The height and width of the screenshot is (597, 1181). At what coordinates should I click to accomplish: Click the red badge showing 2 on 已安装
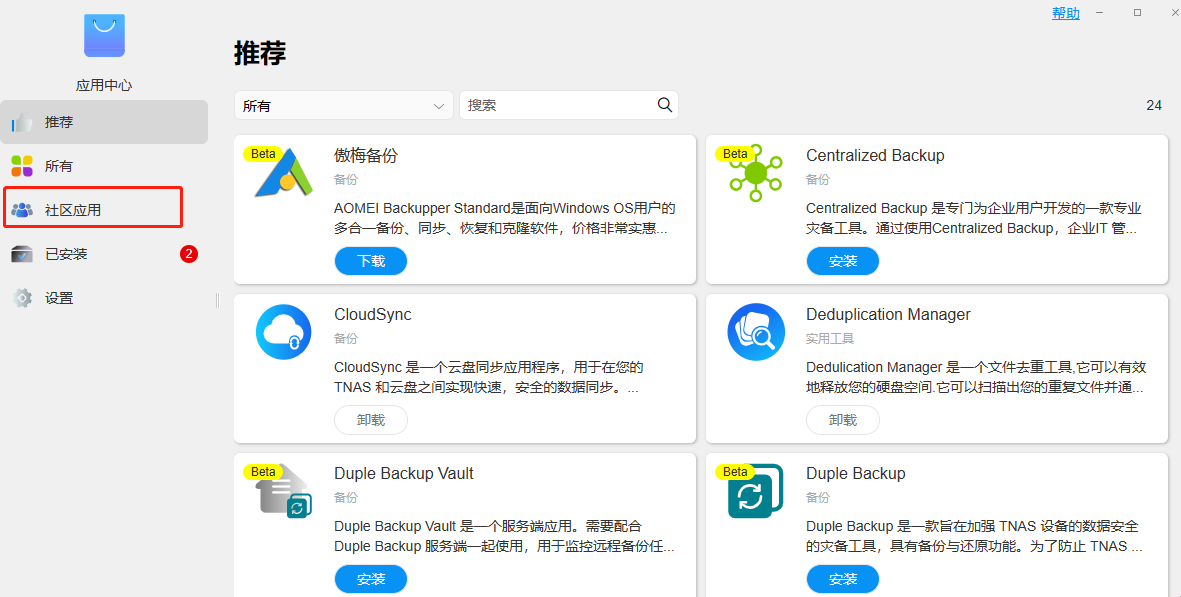[188, 254]
